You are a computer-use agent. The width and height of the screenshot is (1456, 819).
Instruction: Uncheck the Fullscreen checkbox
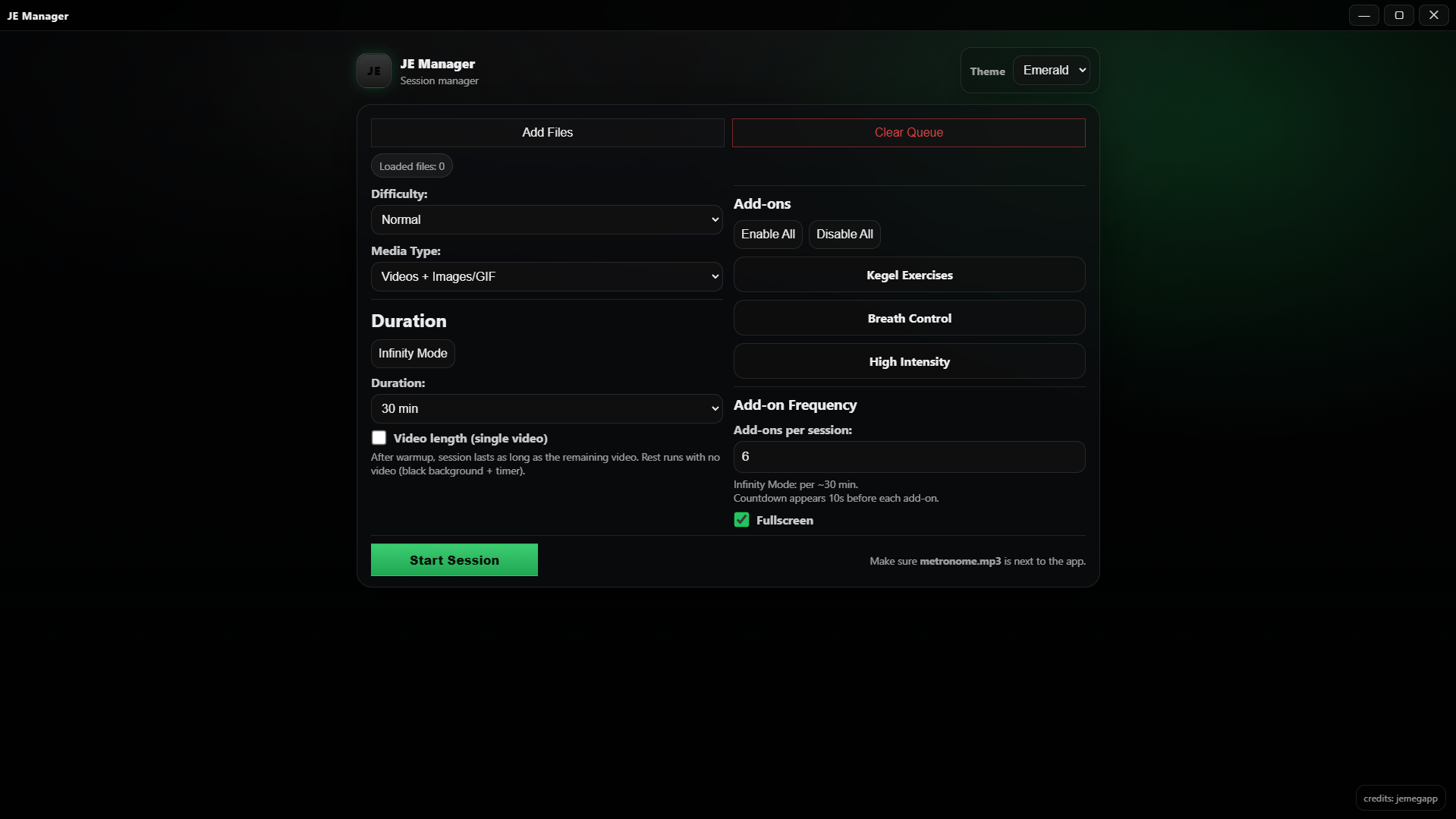pyautogui.click(x=742, y=520)
